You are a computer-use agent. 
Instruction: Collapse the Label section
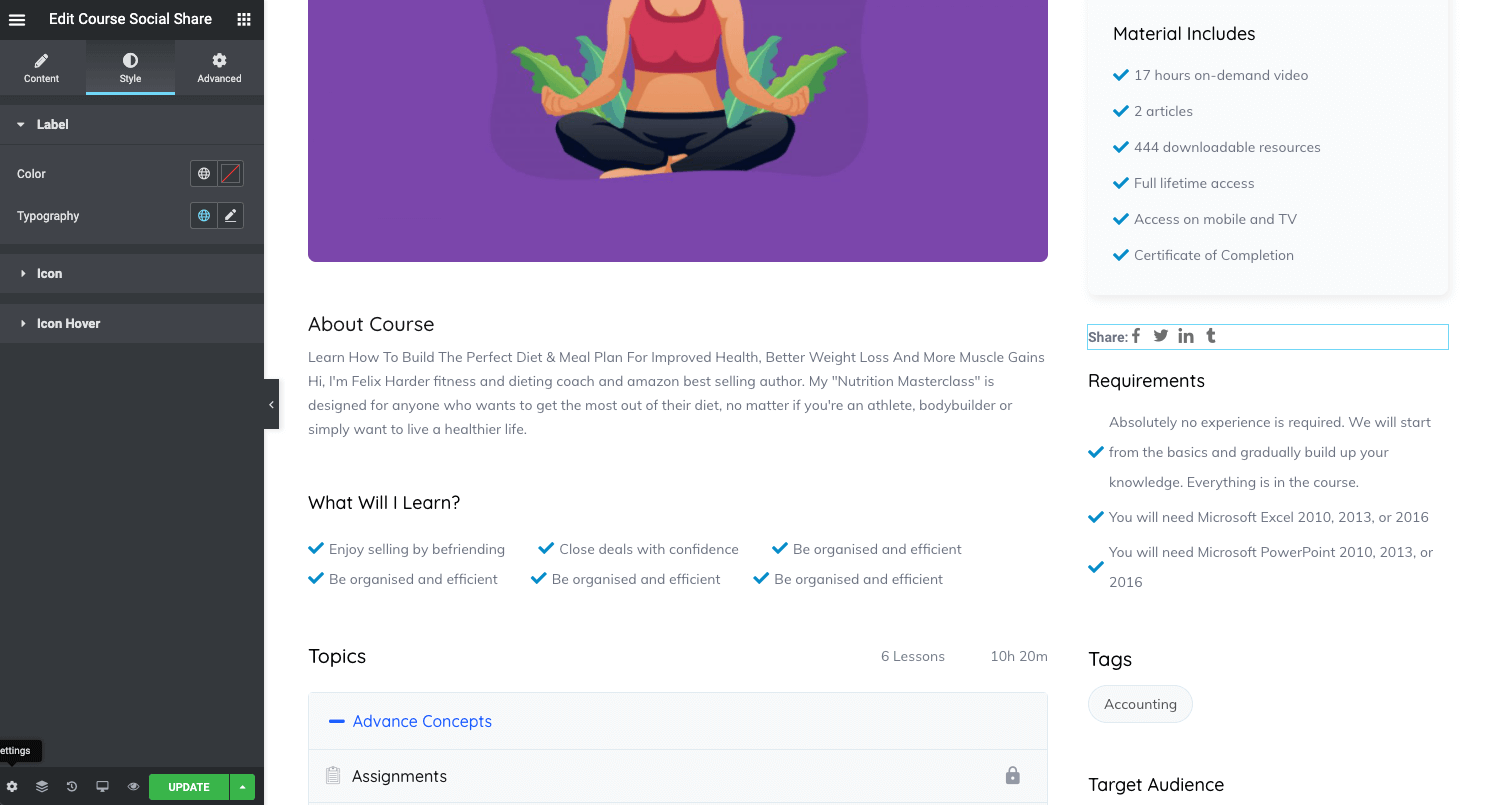click(132, 125)
